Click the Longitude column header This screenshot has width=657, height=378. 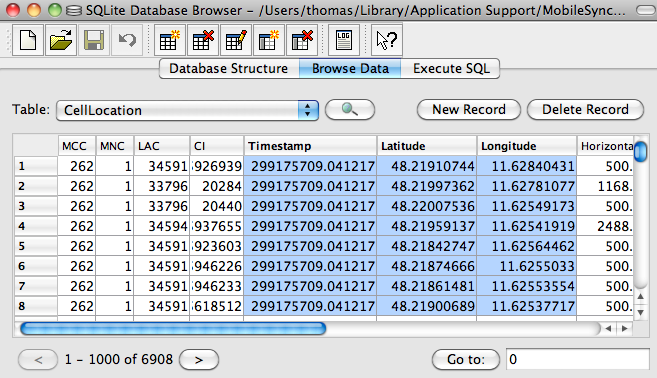pos(527,146)
